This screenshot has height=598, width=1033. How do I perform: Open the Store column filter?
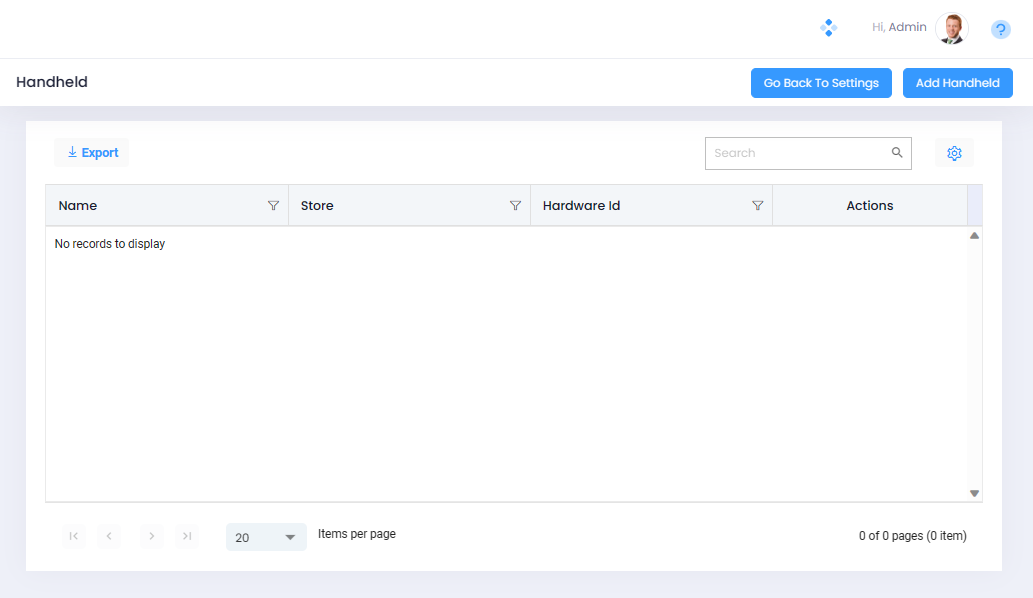click(x=515, y=205)
